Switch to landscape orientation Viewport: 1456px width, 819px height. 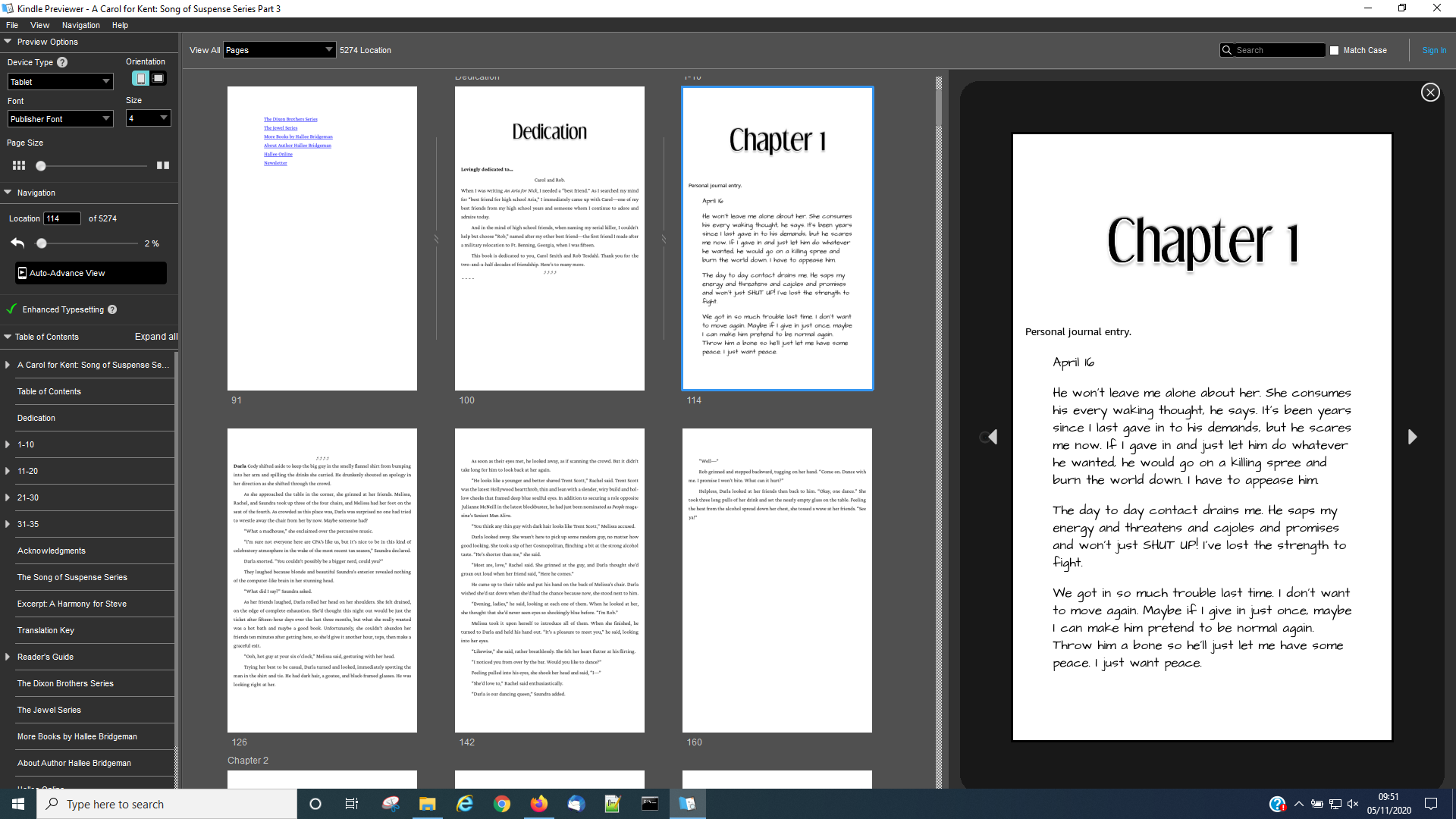(x=158, y=78)
